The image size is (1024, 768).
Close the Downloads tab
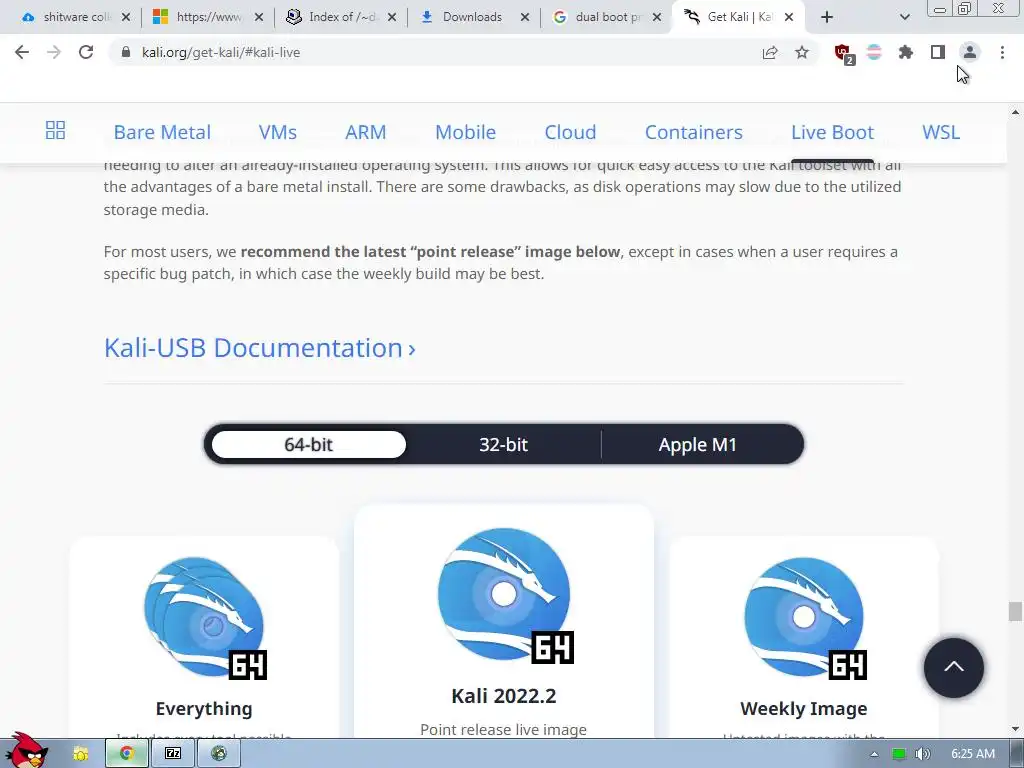click(525, 17)
